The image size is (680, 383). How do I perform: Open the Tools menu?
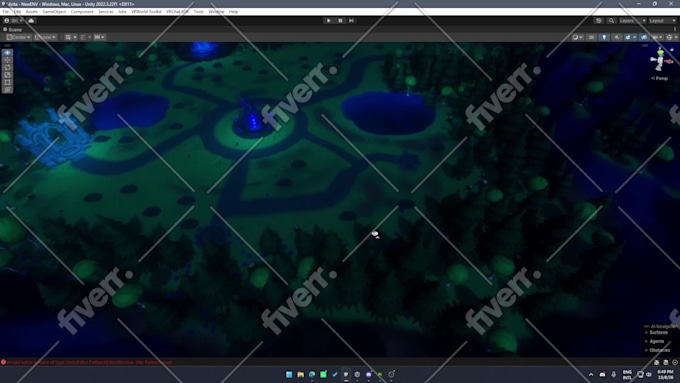(x=199, y=12)
